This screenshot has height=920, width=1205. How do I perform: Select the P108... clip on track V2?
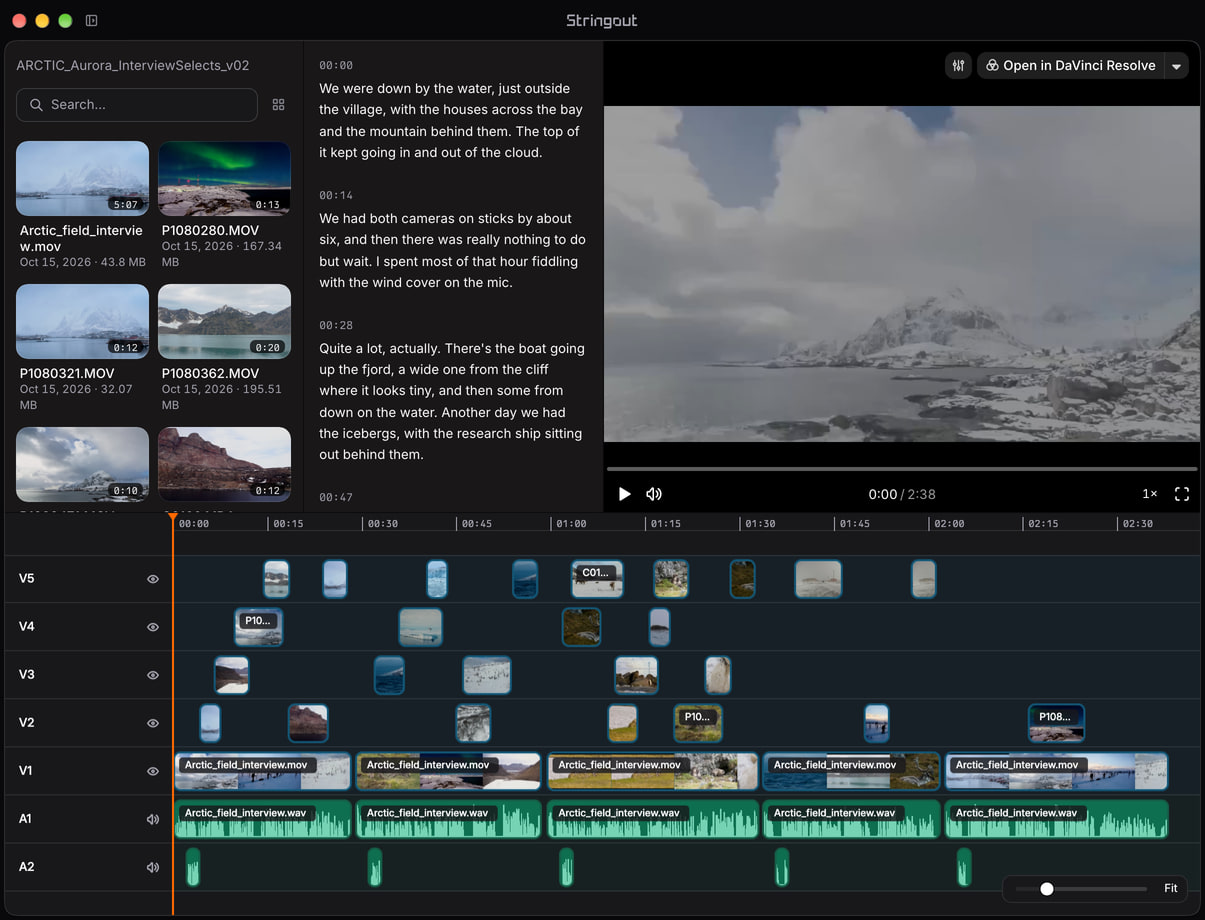coord(1056,723)
